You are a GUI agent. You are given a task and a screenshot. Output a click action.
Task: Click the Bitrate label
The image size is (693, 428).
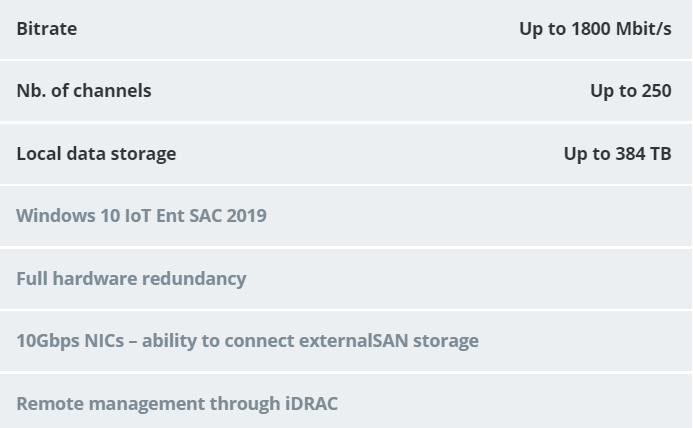pyautogui.click(x=46, y=29)
